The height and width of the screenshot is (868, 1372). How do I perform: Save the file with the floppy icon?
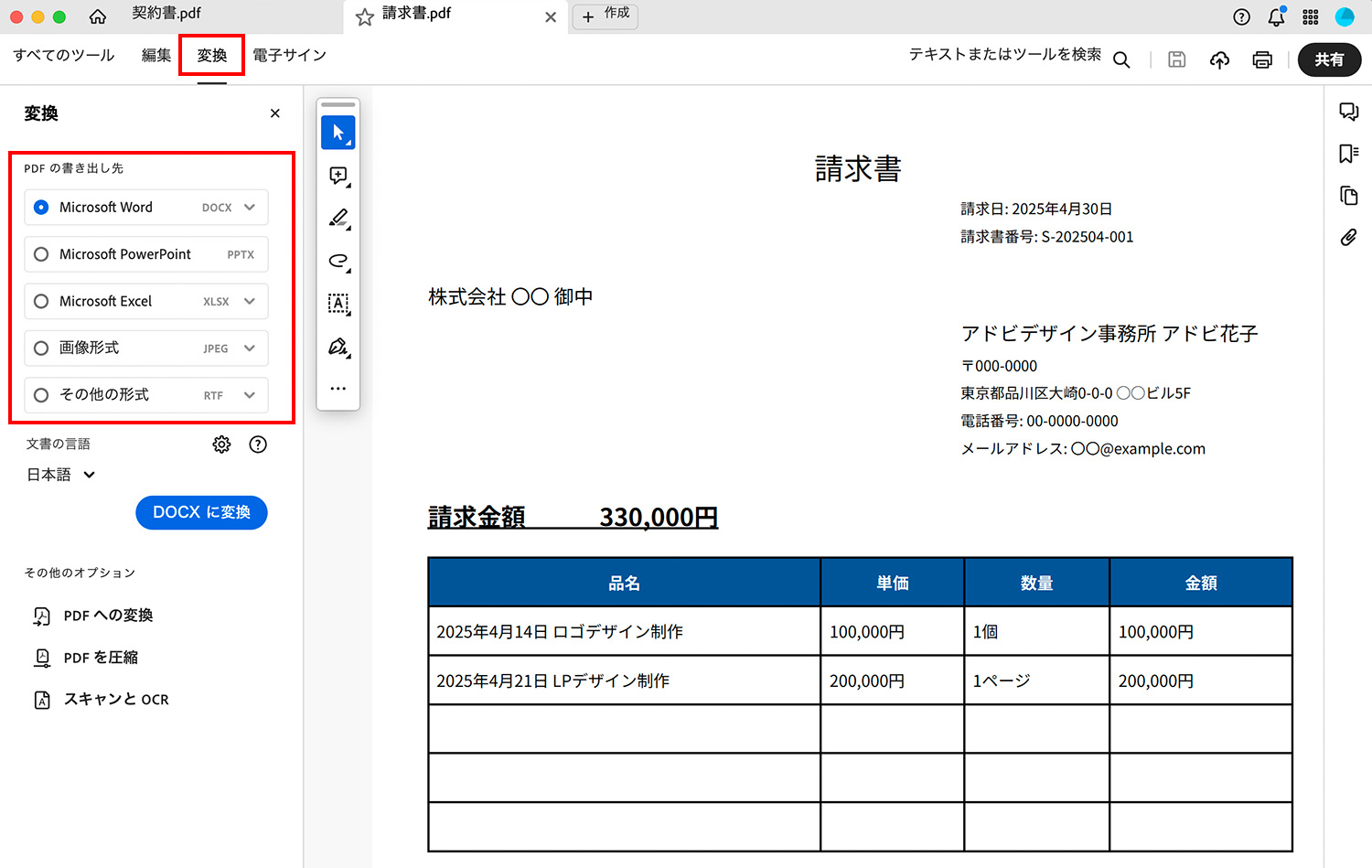tap(1177, 59)
